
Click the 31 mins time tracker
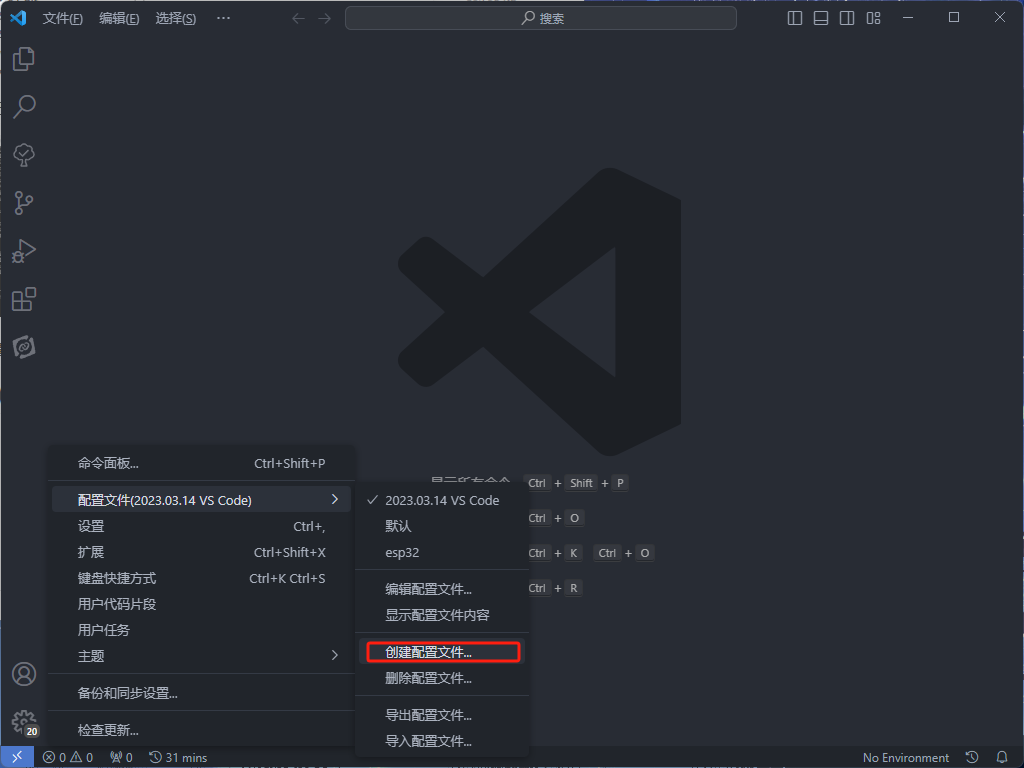click(x=178, y=758)
